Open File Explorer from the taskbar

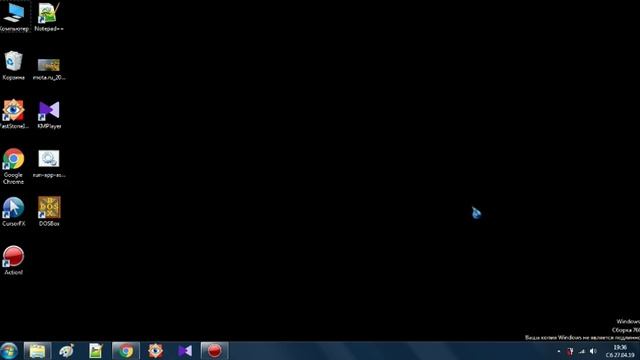coord(37,351)
